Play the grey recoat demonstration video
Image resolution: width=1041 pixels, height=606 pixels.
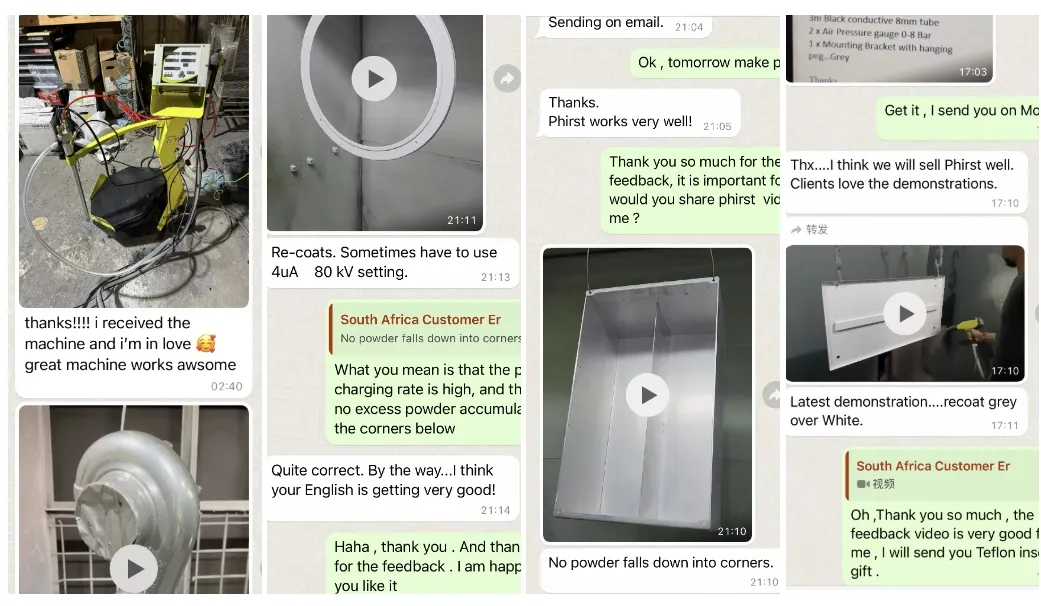pos(905,314)
